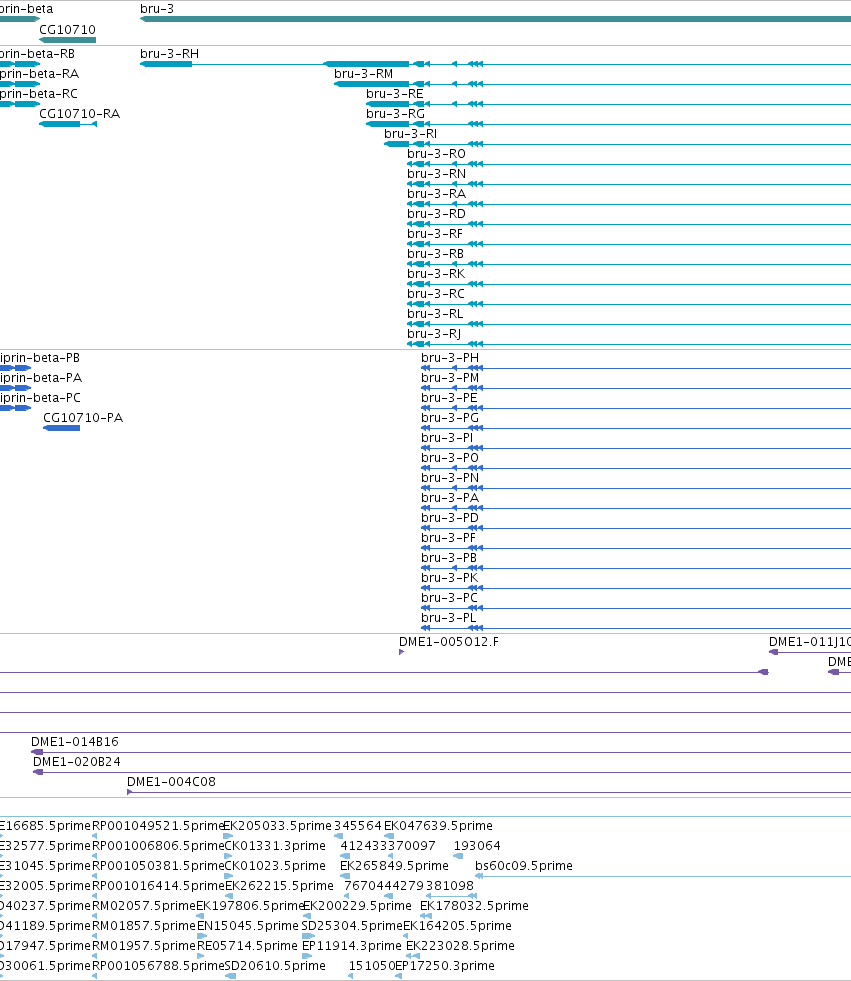Viewport: 851px width, 981px height.
Task: Select protein label bru-3-PM
Action: pos(450,378)
